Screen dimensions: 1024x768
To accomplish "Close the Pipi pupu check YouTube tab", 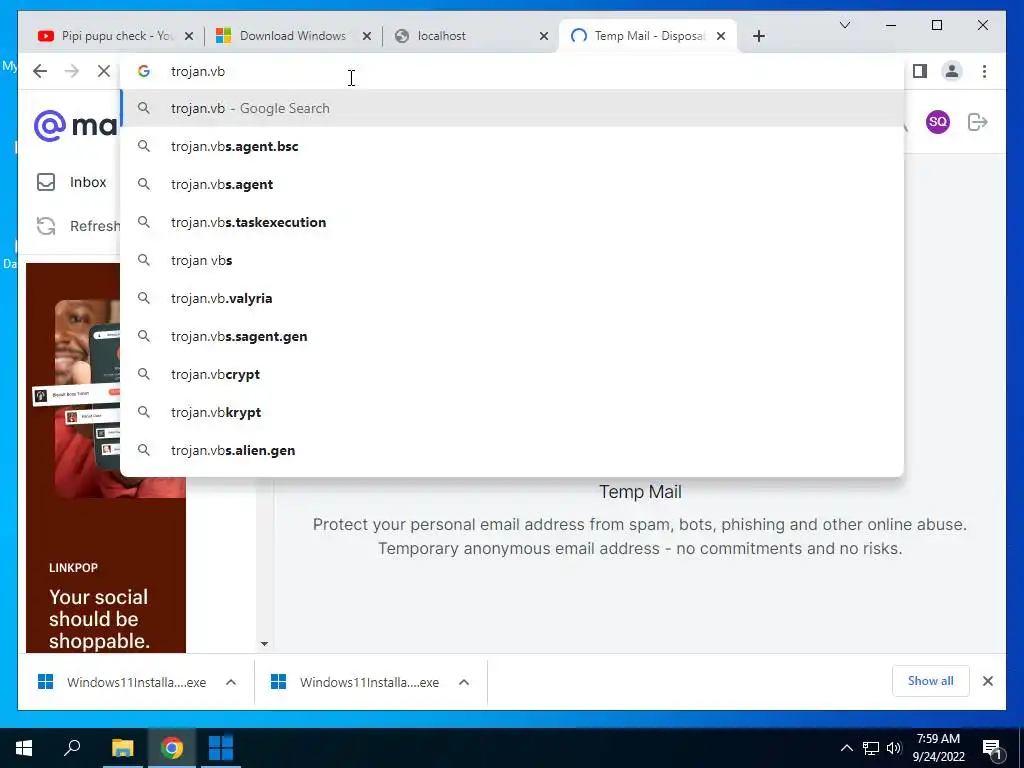I will coord(189,36).
